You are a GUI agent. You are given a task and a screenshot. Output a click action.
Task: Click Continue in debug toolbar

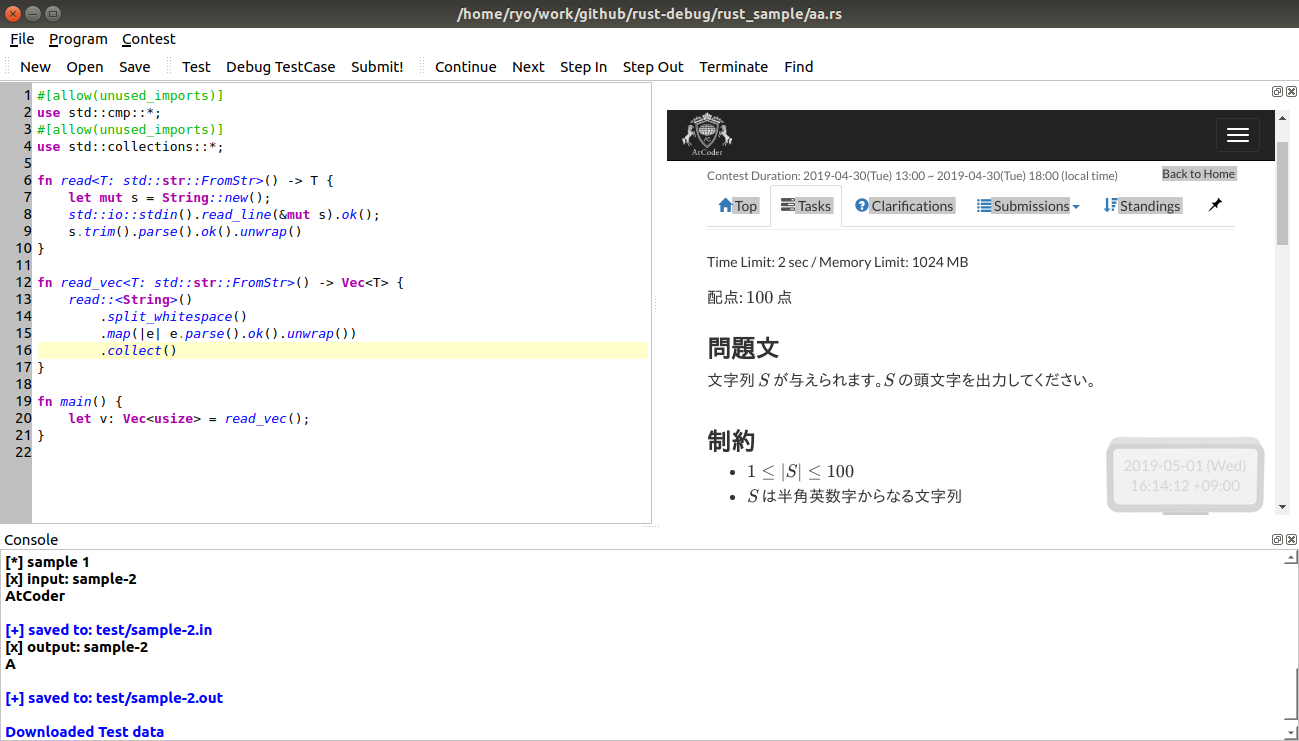click(x=466, y=67)
